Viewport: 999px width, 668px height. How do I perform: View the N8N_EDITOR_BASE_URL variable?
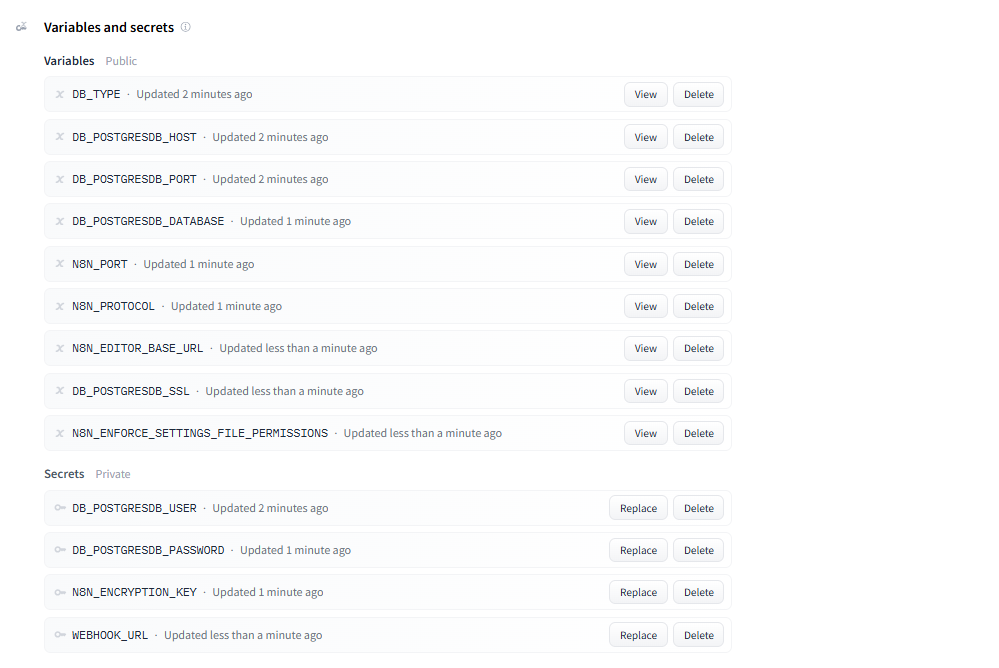click(x=645, y=348)
